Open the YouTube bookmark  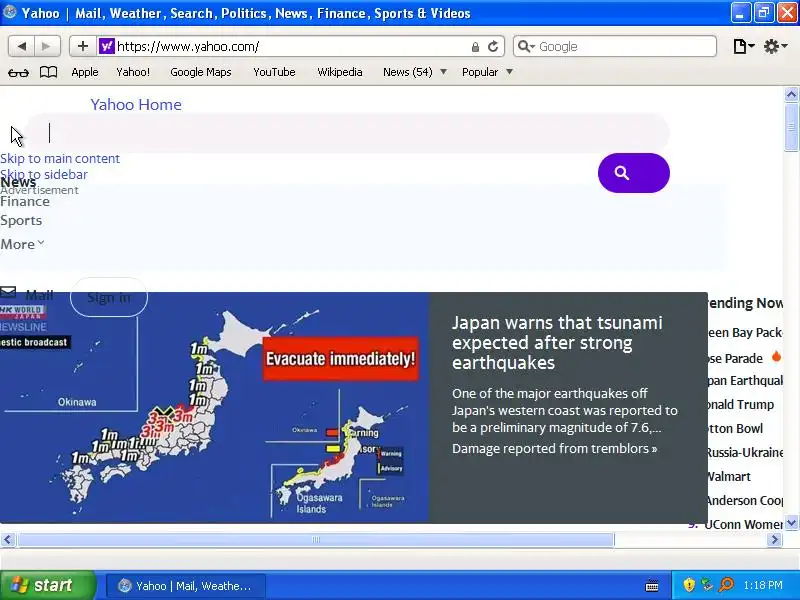274,72
